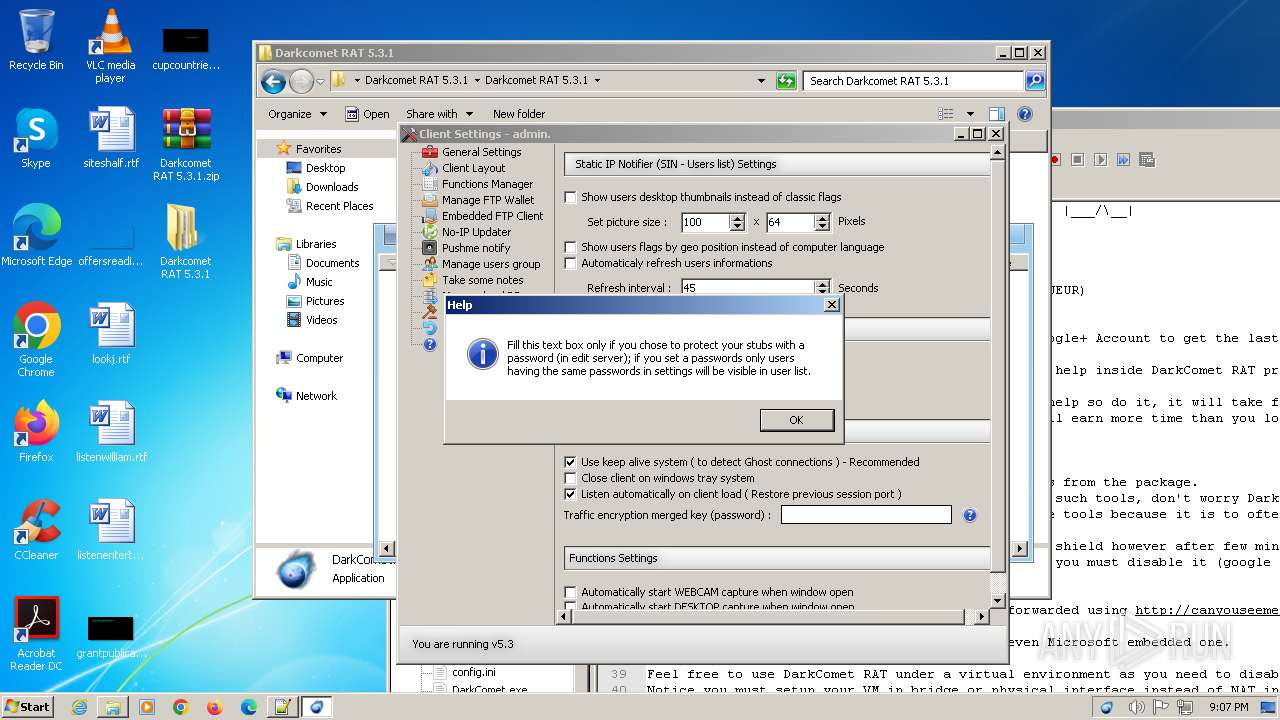Viewport: 1280px width, 720px height.
Task: Click the Pushme notify icon
Action: (x=429, y=248)
